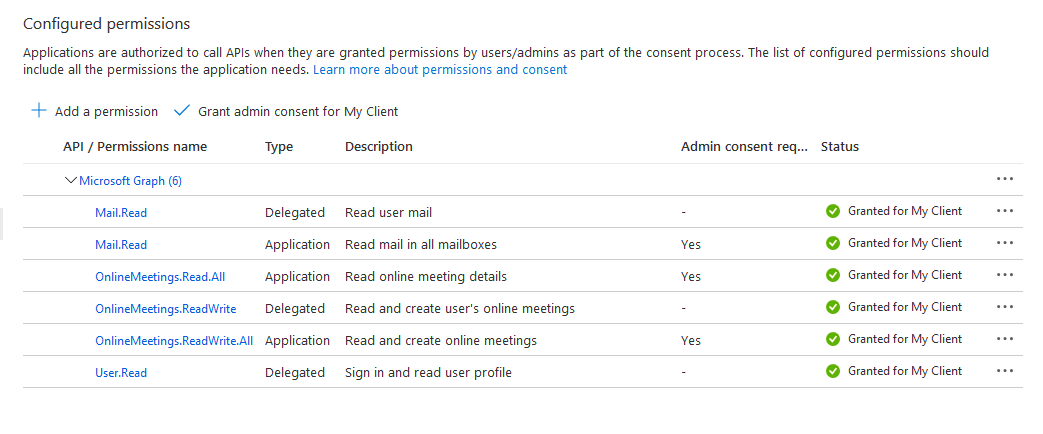Open ellipsis menu for delegated Mail.Read row
Image resolution: width=1043 pixels, height=434 pixels.
[1005, 211]
